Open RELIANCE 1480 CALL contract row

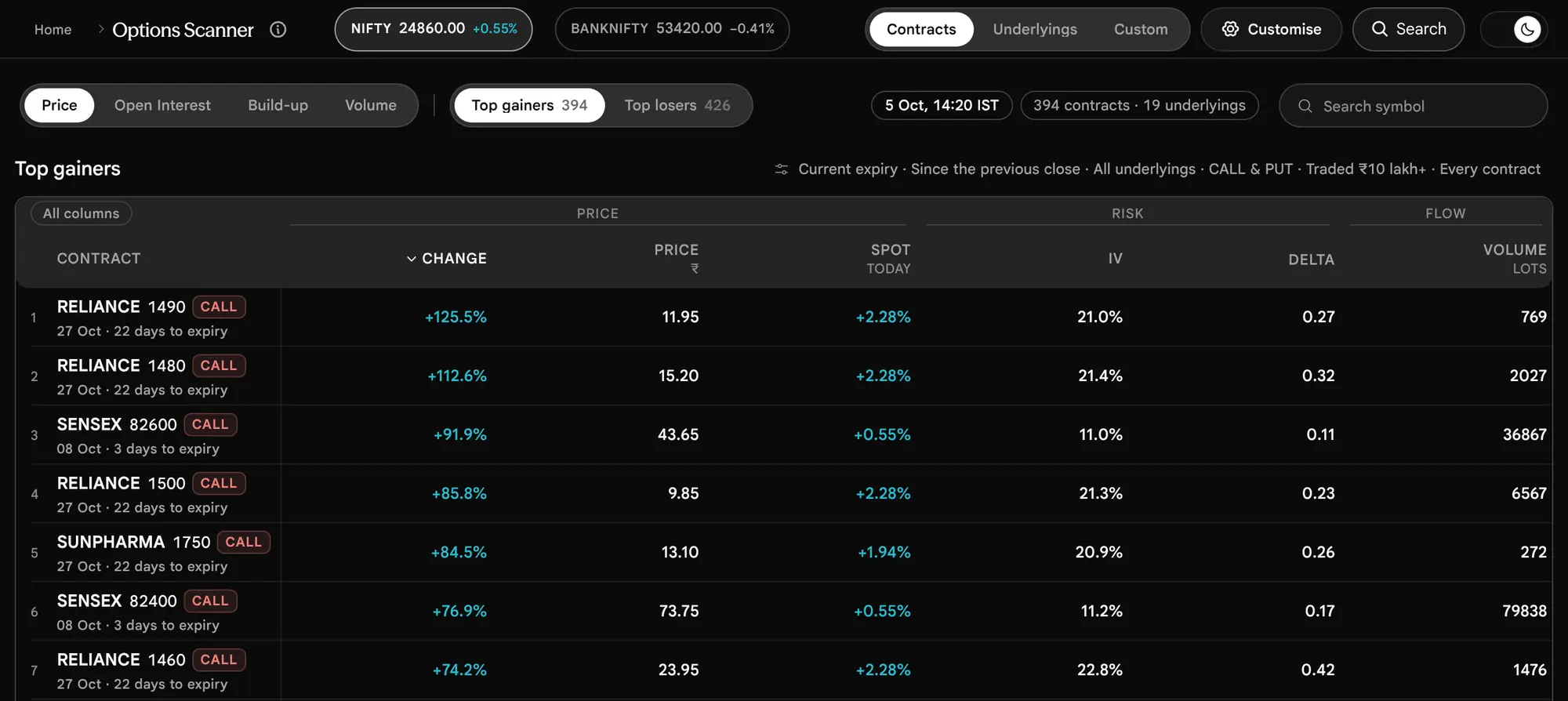[x=784, y=376]
